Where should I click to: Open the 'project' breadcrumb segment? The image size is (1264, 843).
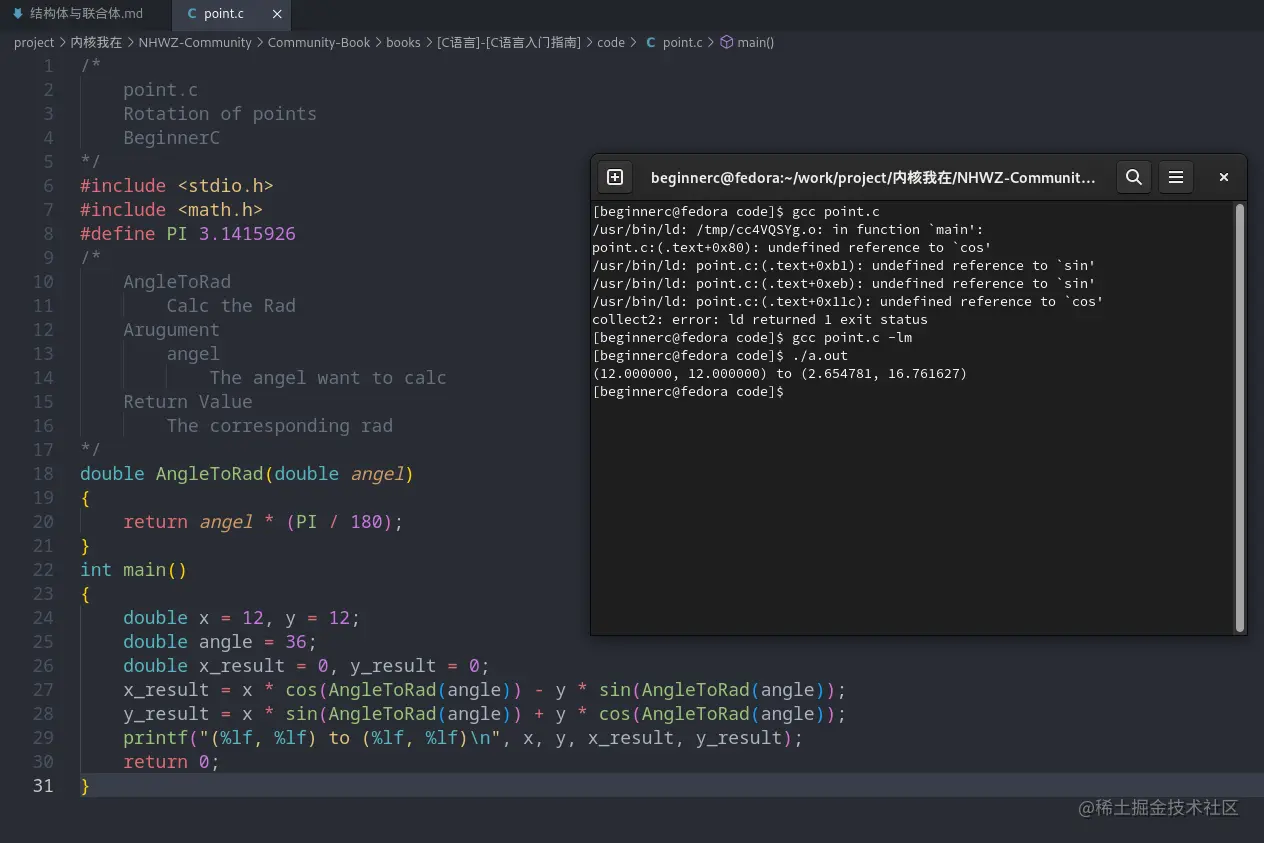(34, 42)
